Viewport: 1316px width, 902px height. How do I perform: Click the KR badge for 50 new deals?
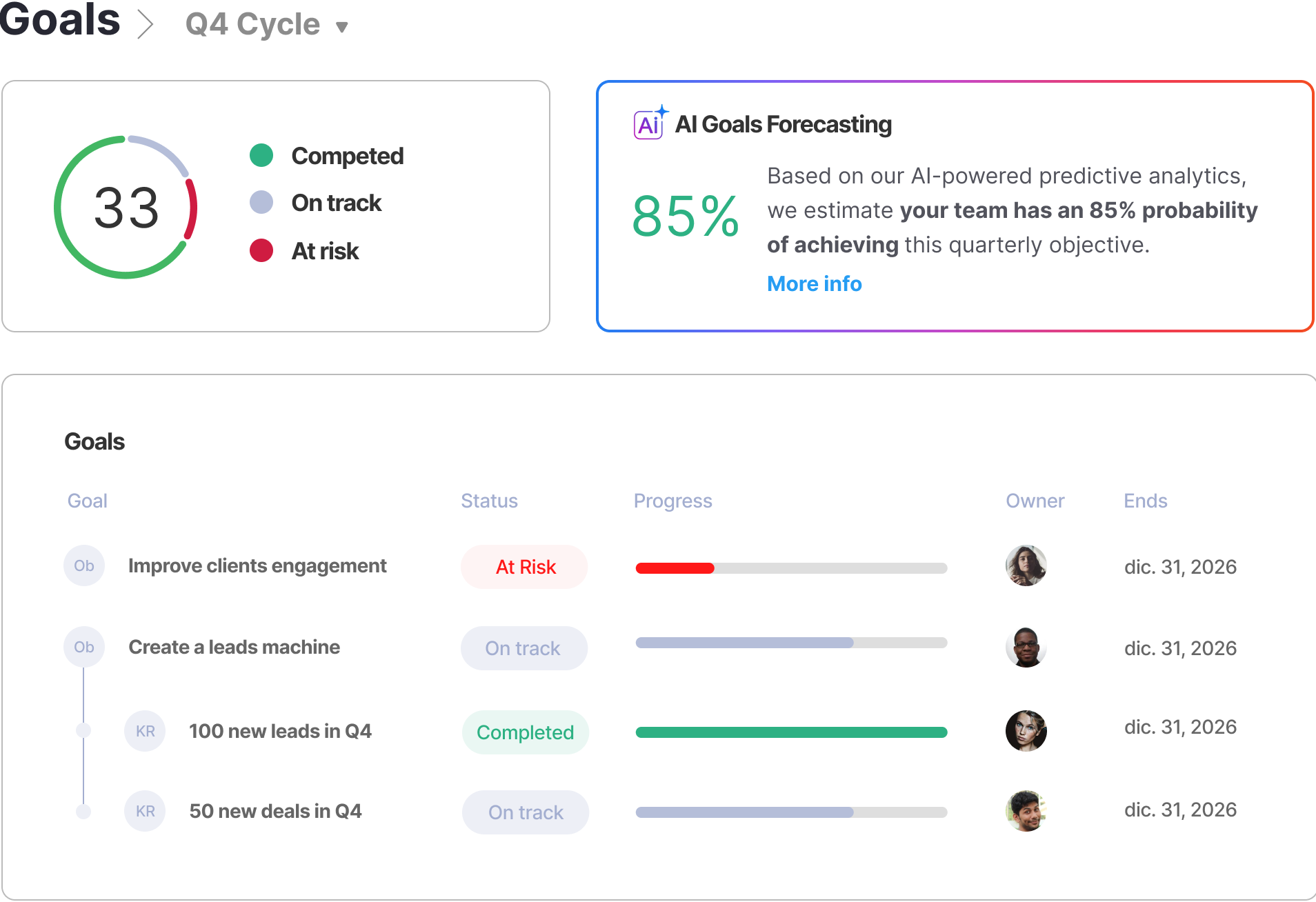145,812
